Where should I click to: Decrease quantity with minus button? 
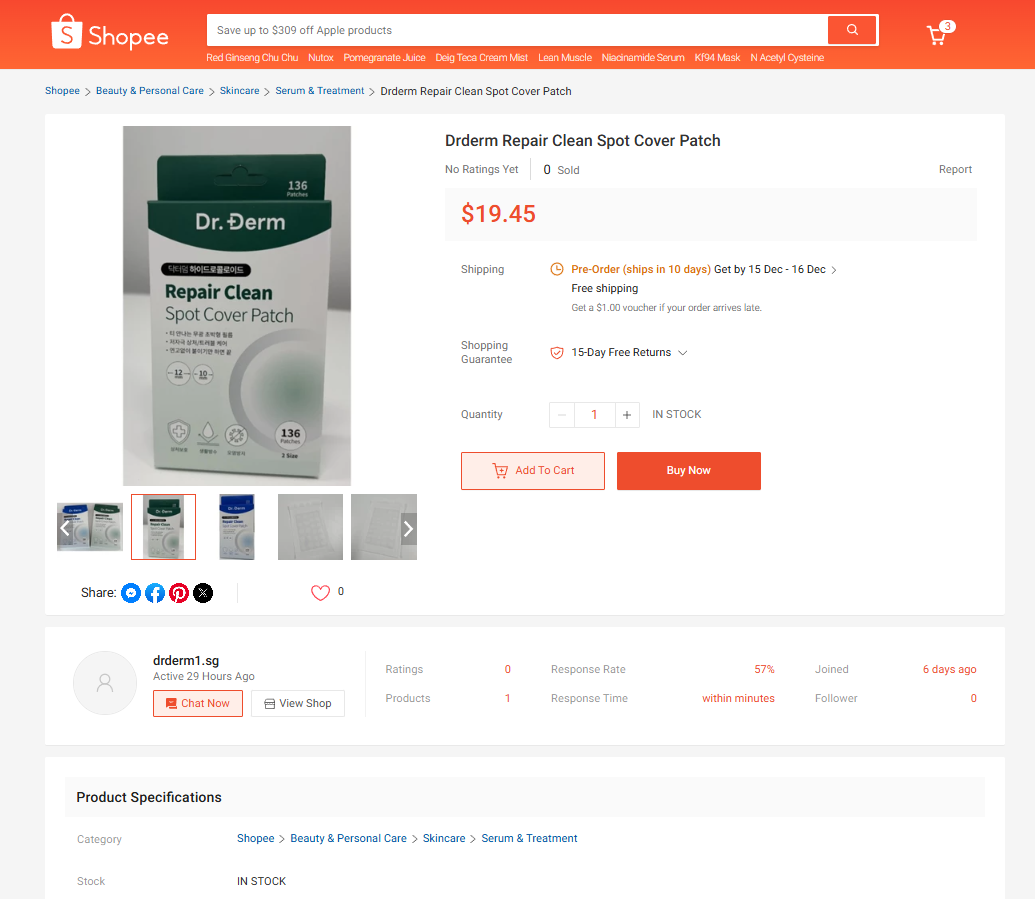point(562,415)
